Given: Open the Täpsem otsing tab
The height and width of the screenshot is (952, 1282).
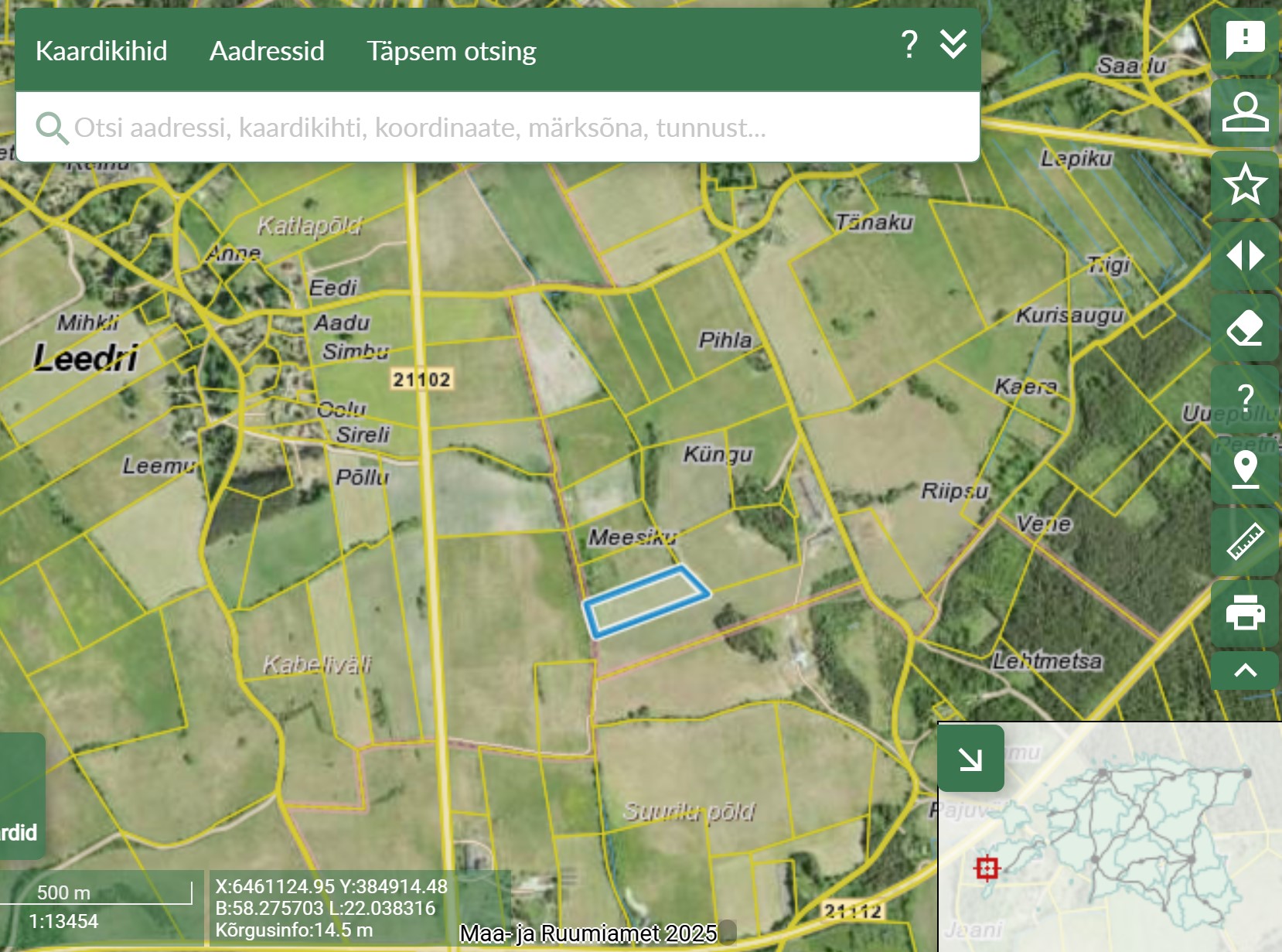Looking at the screenshot, I should coord(451,51).
